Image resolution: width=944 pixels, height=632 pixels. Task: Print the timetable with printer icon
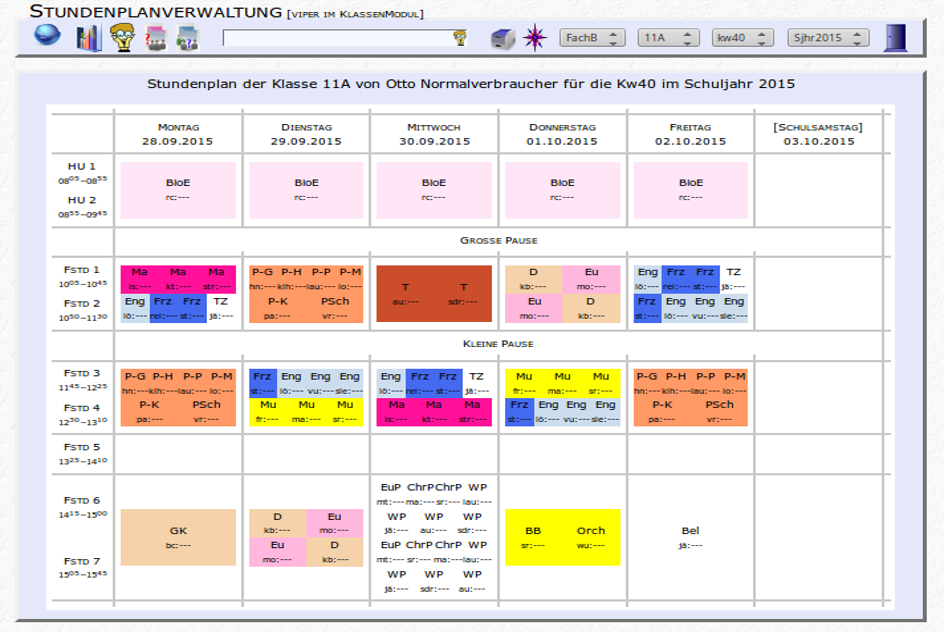click(503, 38)
